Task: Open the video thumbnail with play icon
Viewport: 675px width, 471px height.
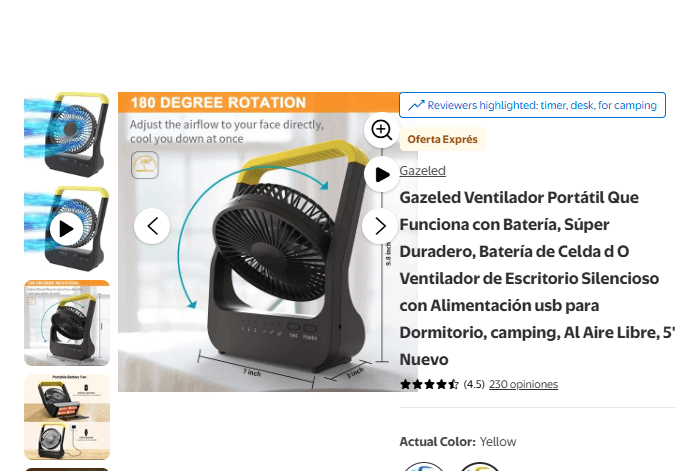Action: click(67, 229)
